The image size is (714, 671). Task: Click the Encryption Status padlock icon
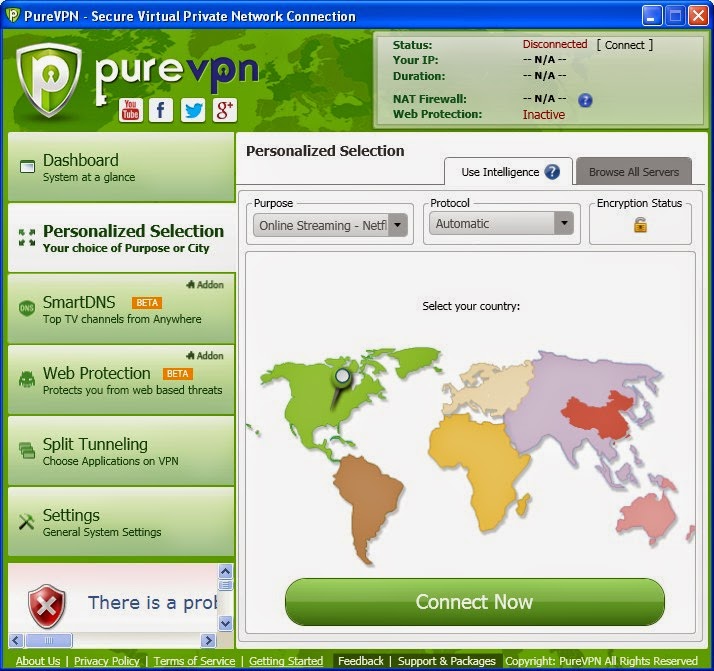point(640,225)
